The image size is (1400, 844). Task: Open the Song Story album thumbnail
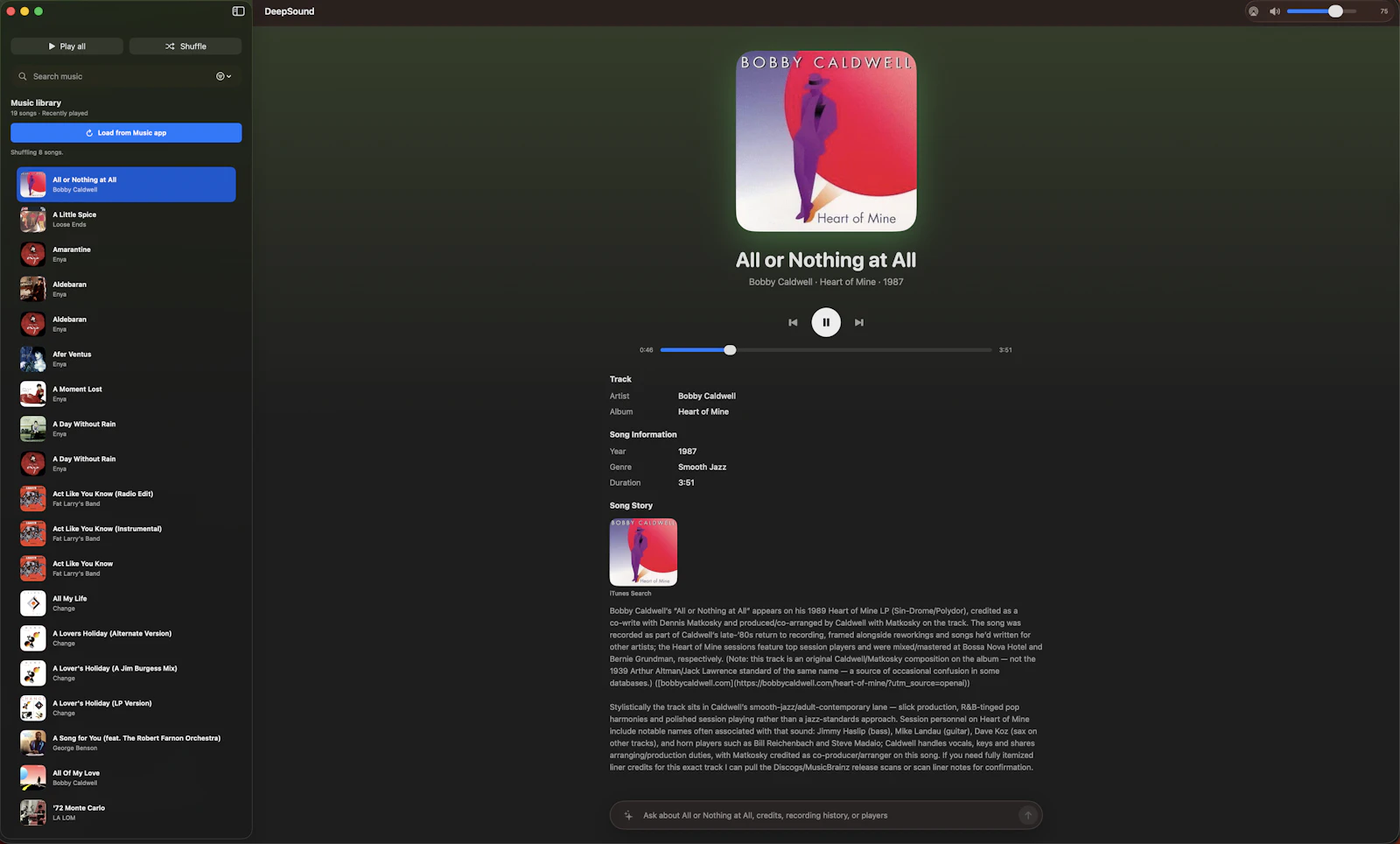pyautogui.click(x=643, y=552)
